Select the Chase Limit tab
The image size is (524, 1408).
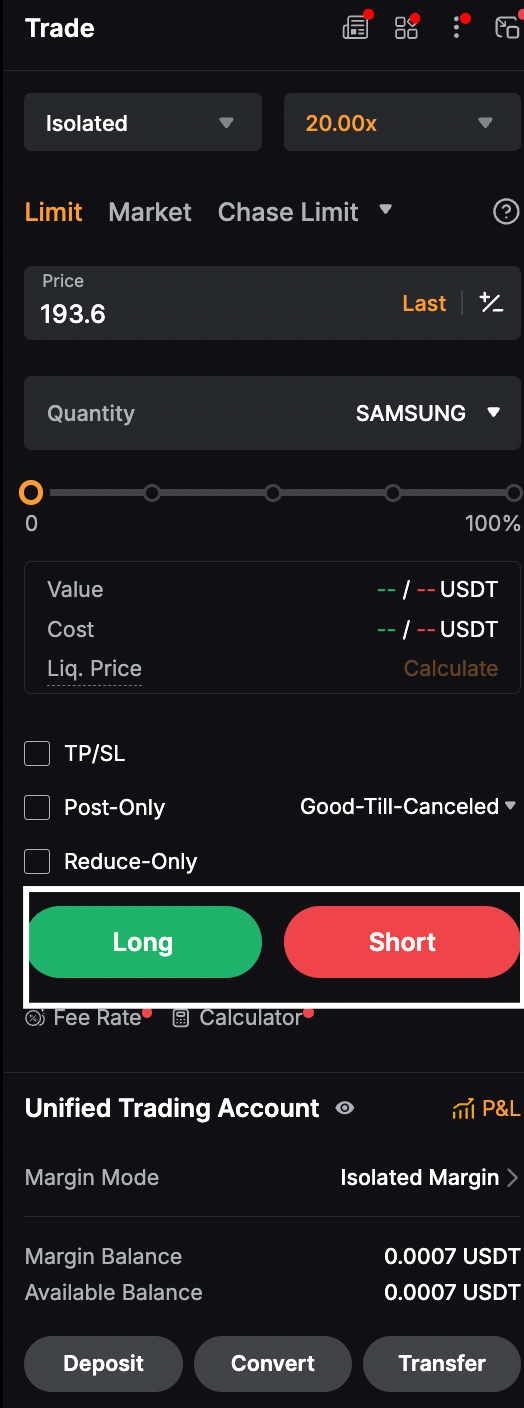coord(288,212)
